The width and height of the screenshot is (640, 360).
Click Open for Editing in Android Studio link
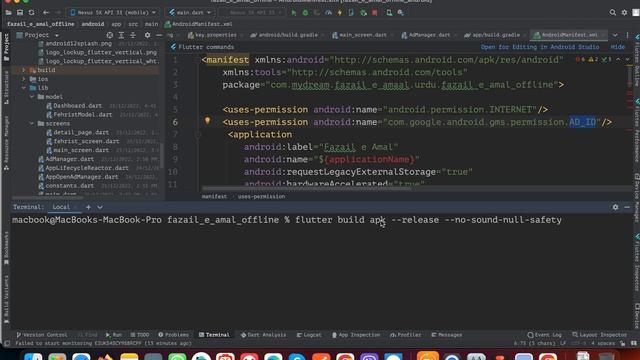pos(540,47)
